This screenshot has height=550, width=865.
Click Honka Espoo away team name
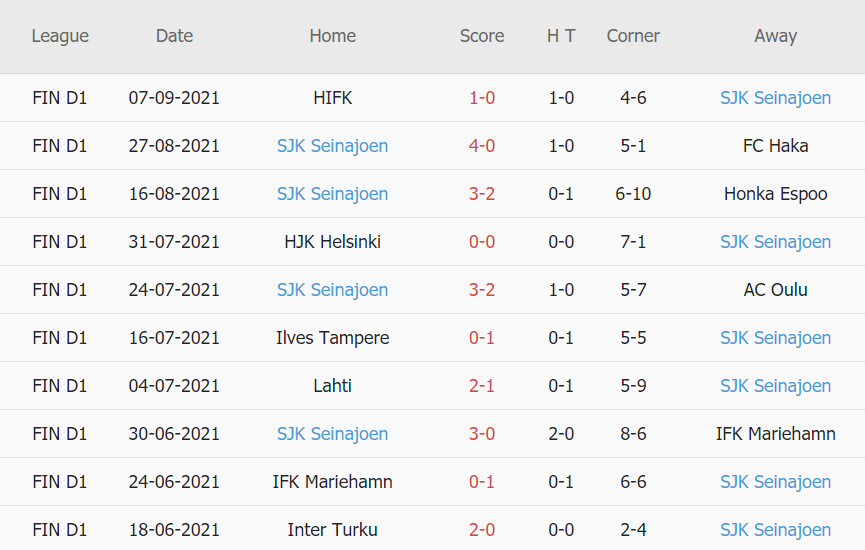(x=775, y=194)
